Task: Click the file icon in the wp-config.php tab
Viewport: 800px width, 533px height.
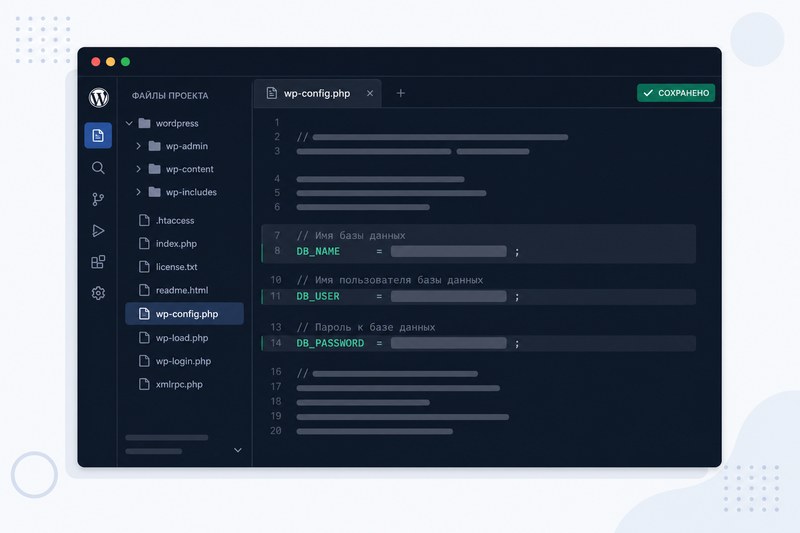Action: coord(271,93)
